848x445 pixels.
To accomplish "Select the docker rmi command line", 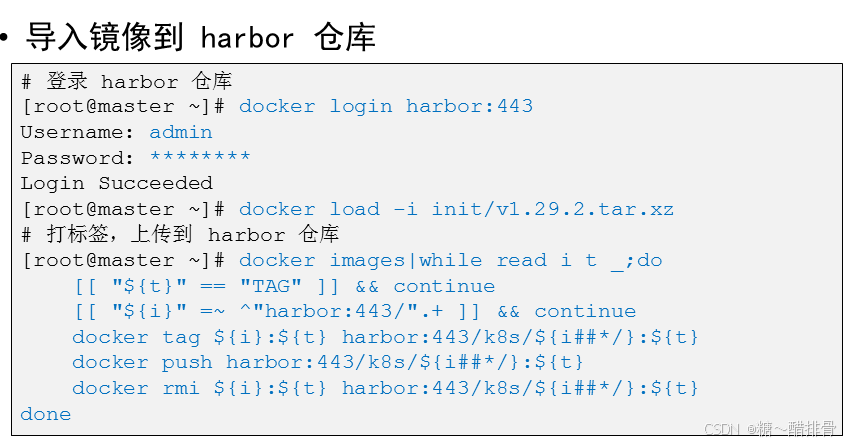I will (385, 388).
